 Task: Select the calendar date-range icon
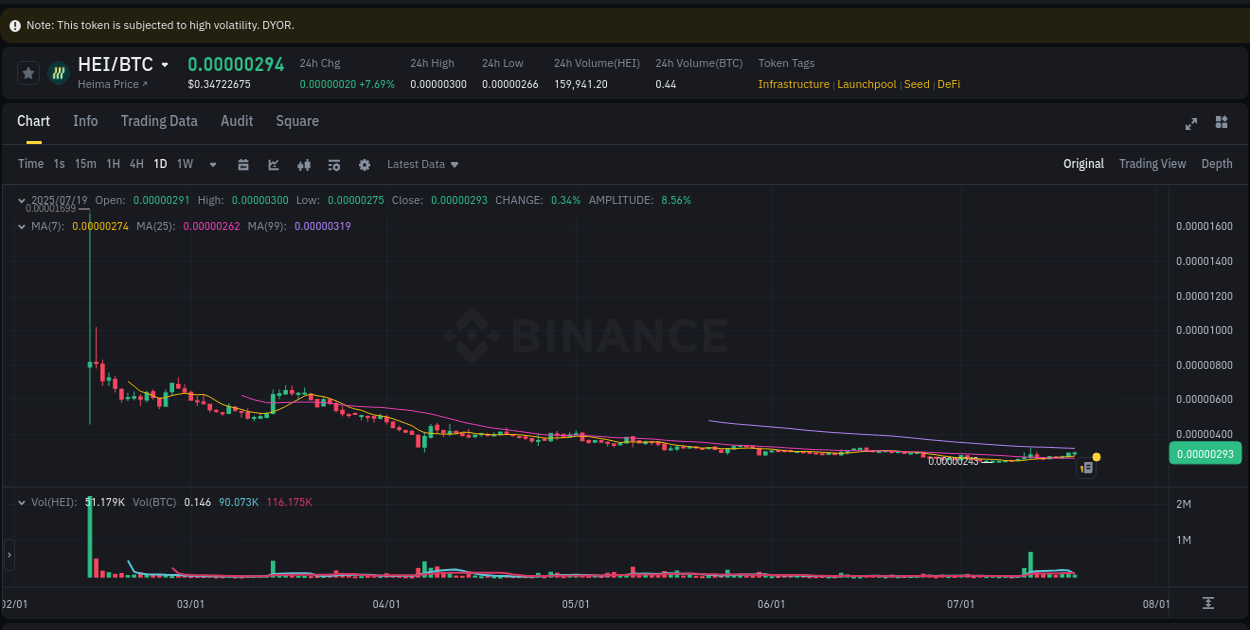coord(245,164)
